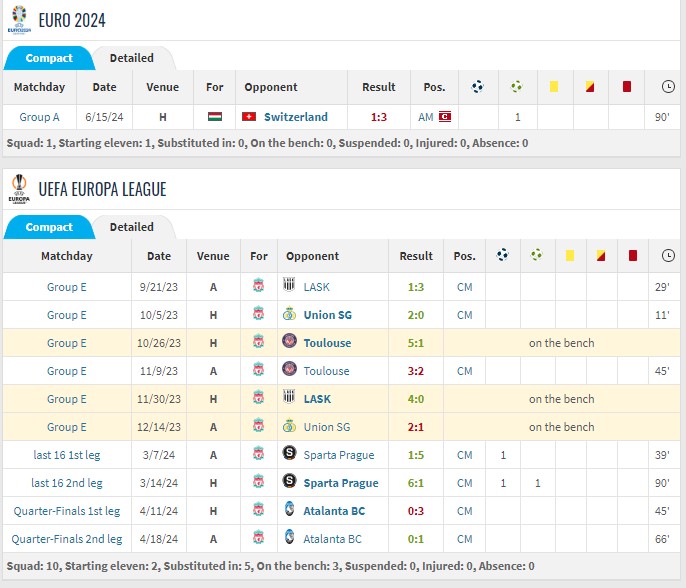The image size is (686, 588).
Task: Click the LASK crest in the 9/21/23 row
Action: pos(289,285)
